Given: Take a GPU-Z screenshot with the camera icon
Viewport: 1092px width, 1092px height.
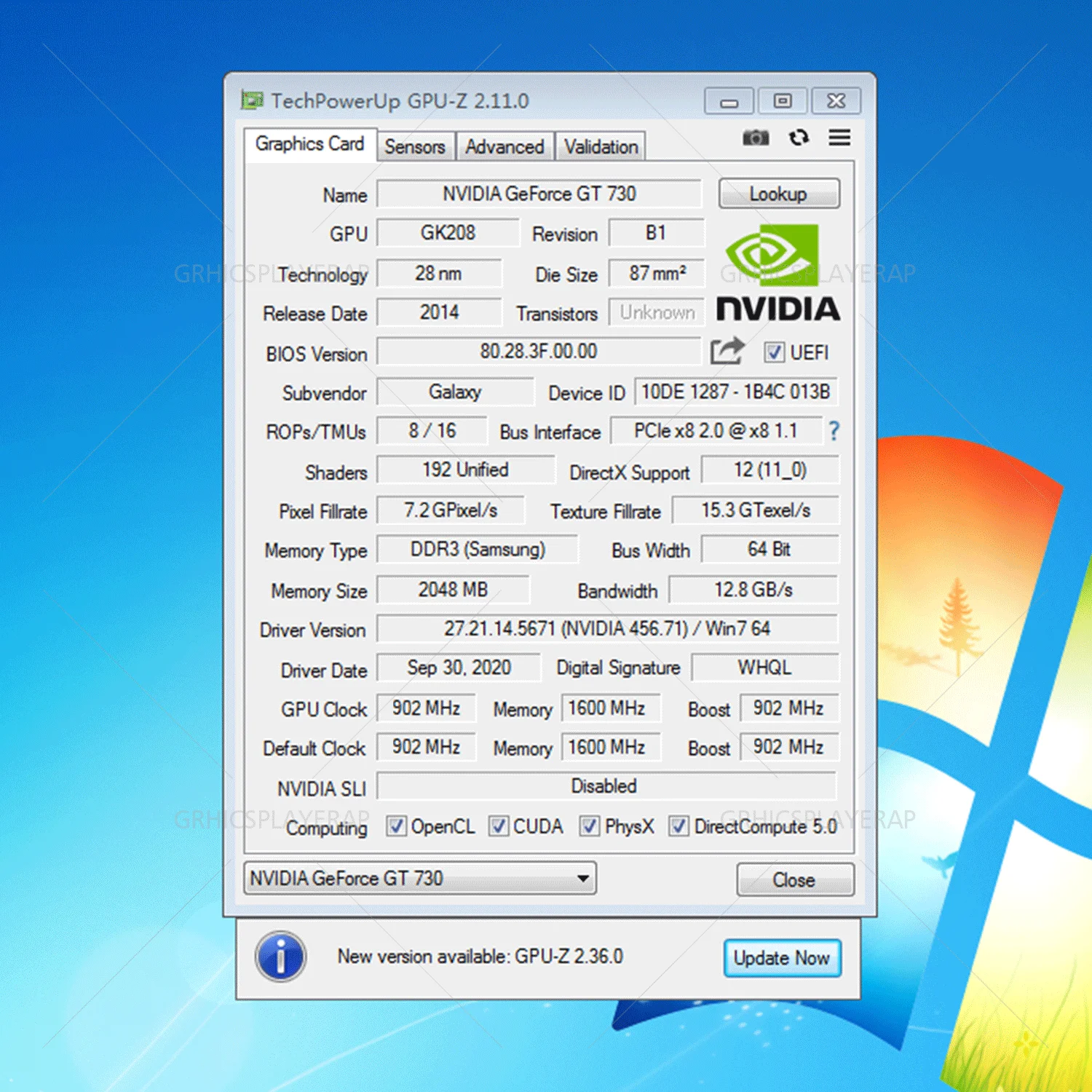Looking at the screenshot, I should 756,138.
